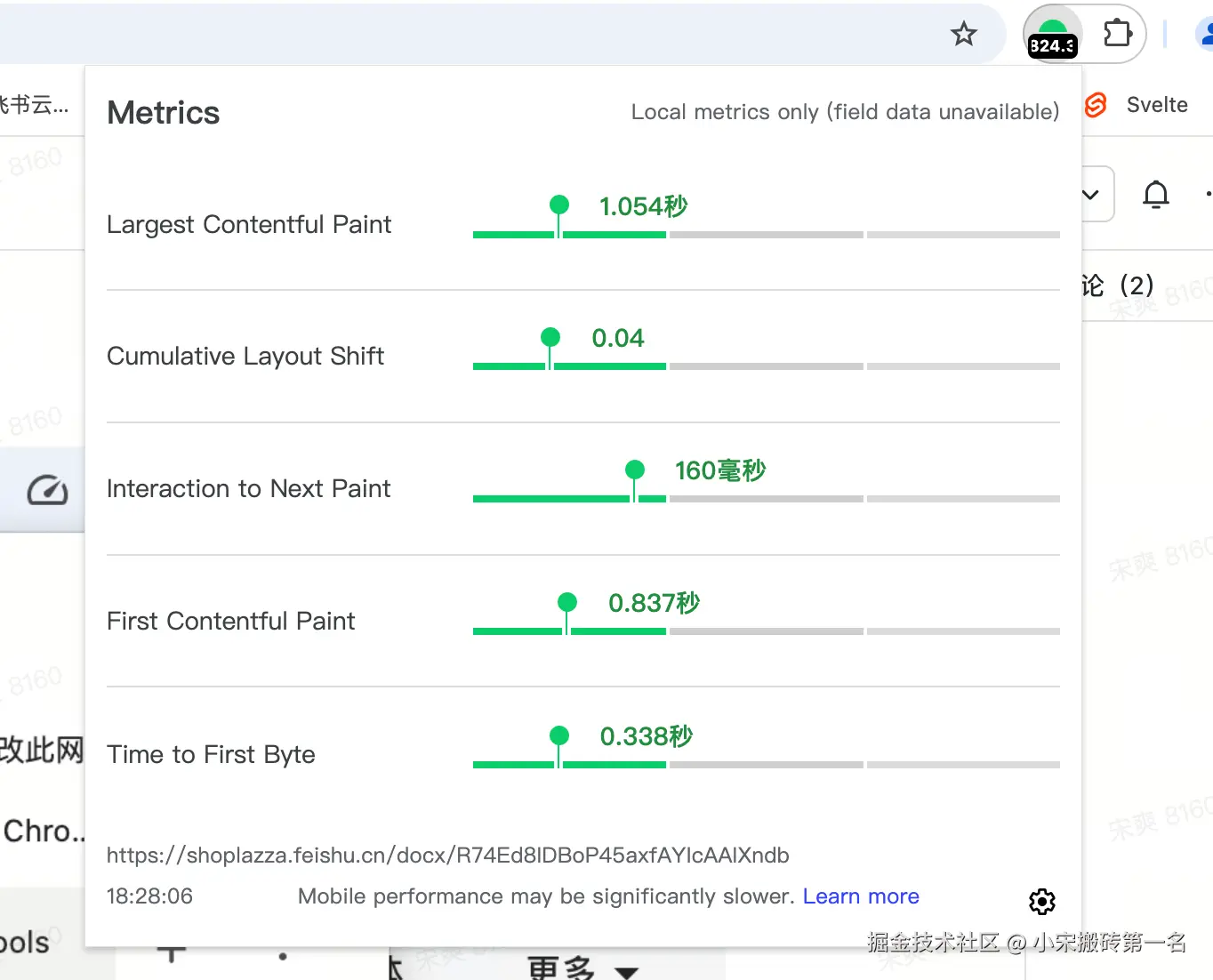Expand the dropdown chevron beside the bell
The width and height of the screenshot is (1213, 980).
click(x=1091, y=194)
